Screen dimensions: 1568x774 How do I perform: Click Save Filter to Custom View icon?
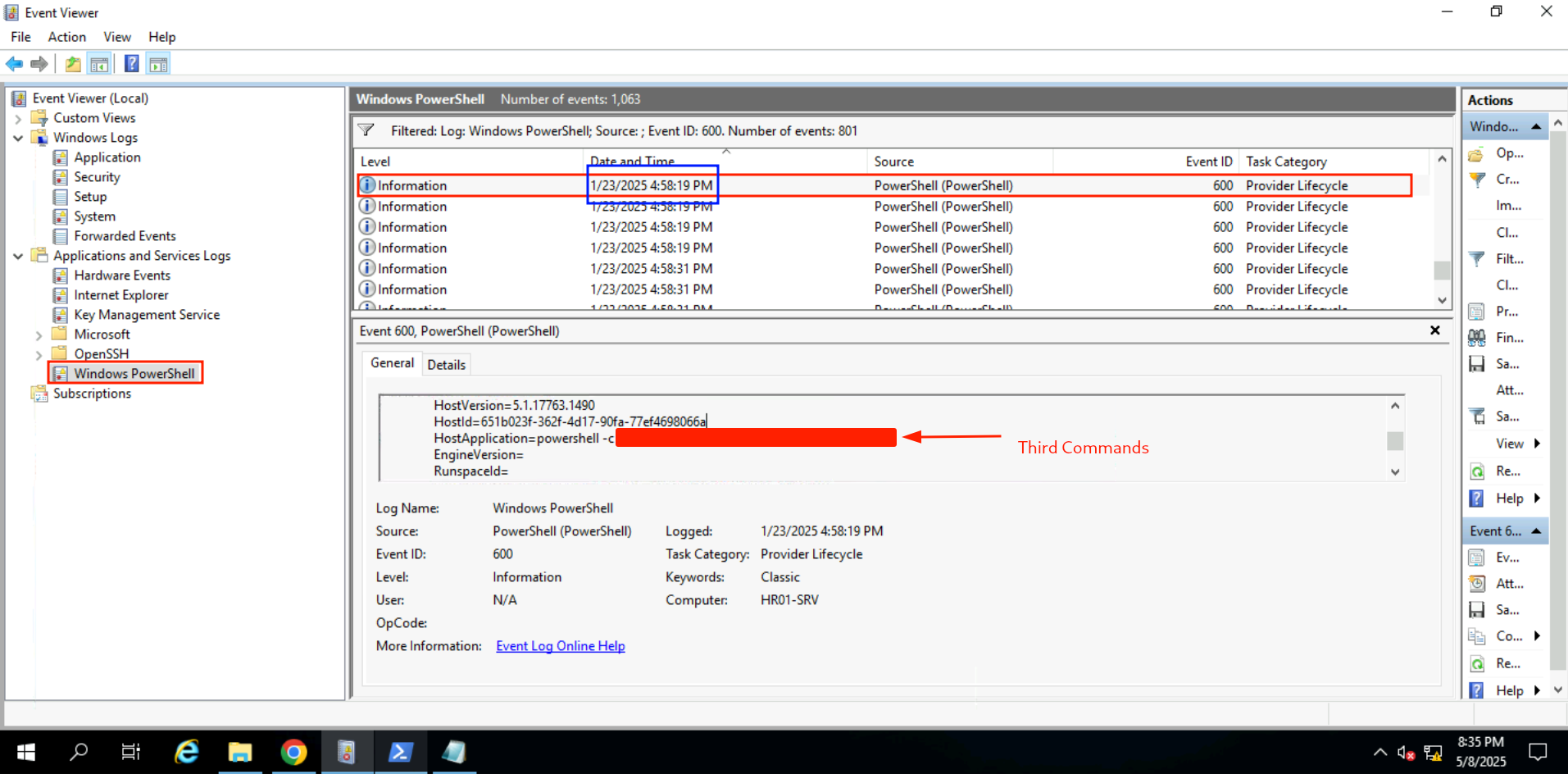pos(1476,417)
